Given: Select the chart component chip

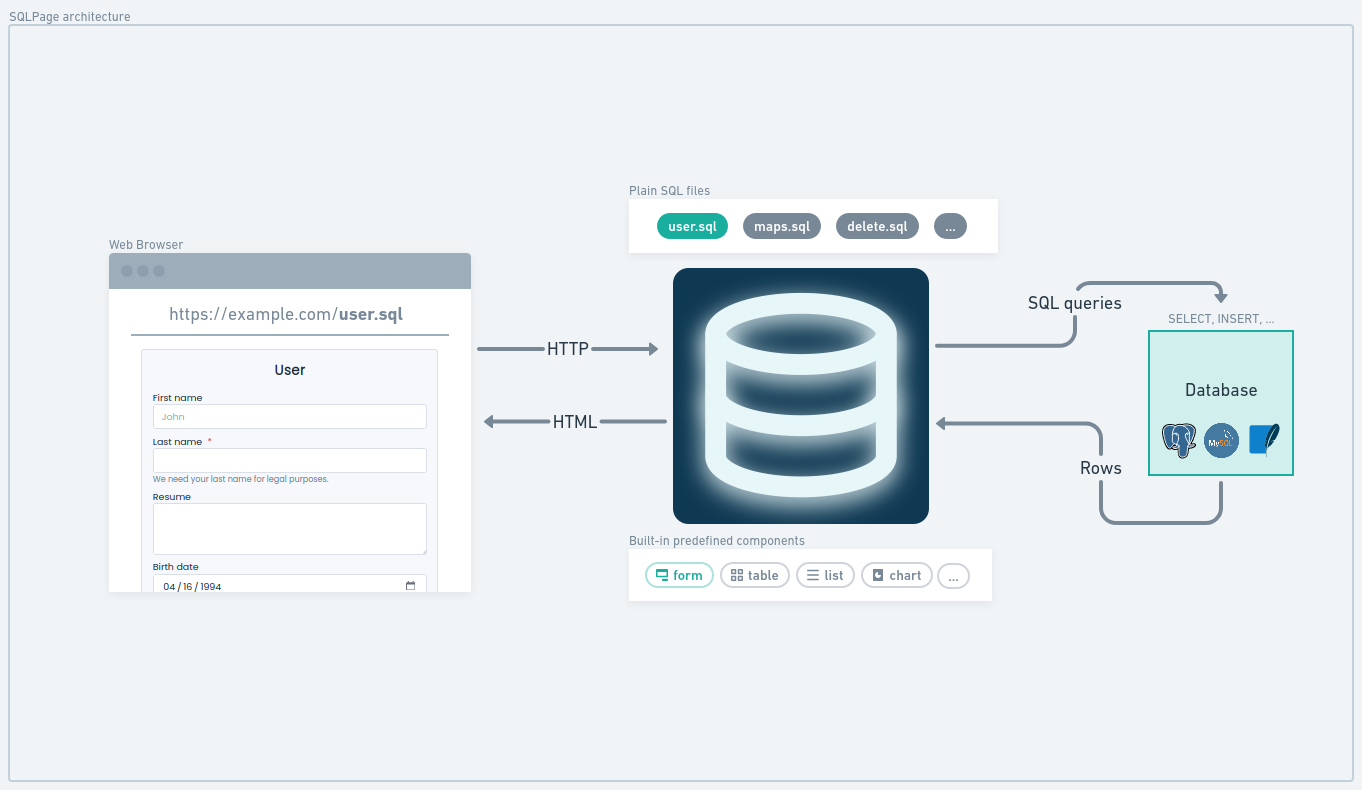Looking at the screenshot, I should tap(897, 575).
